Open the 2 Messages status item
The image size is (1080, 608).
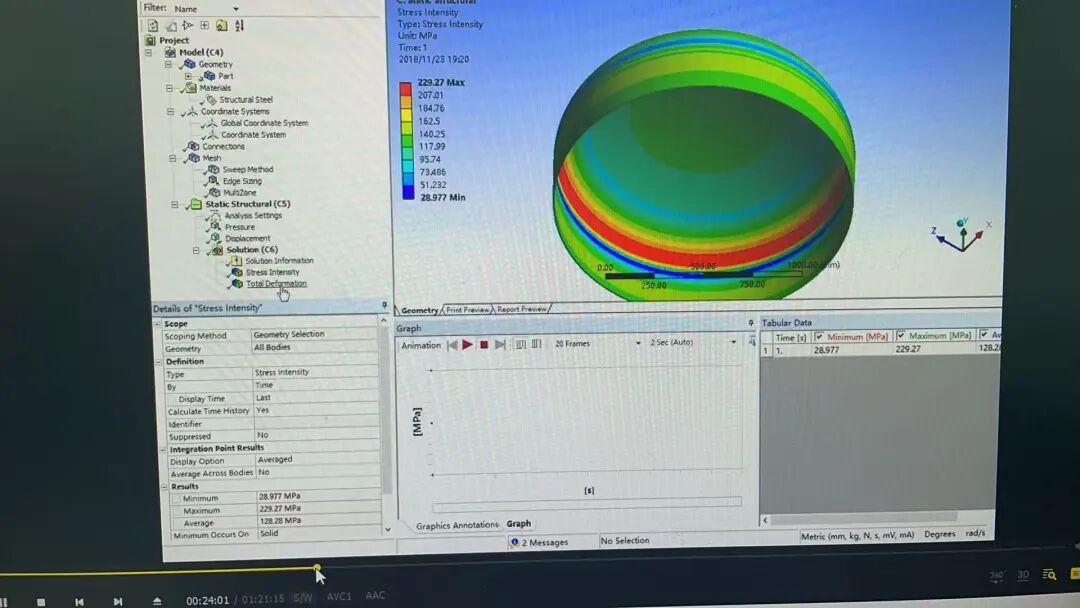click(539, 543)
